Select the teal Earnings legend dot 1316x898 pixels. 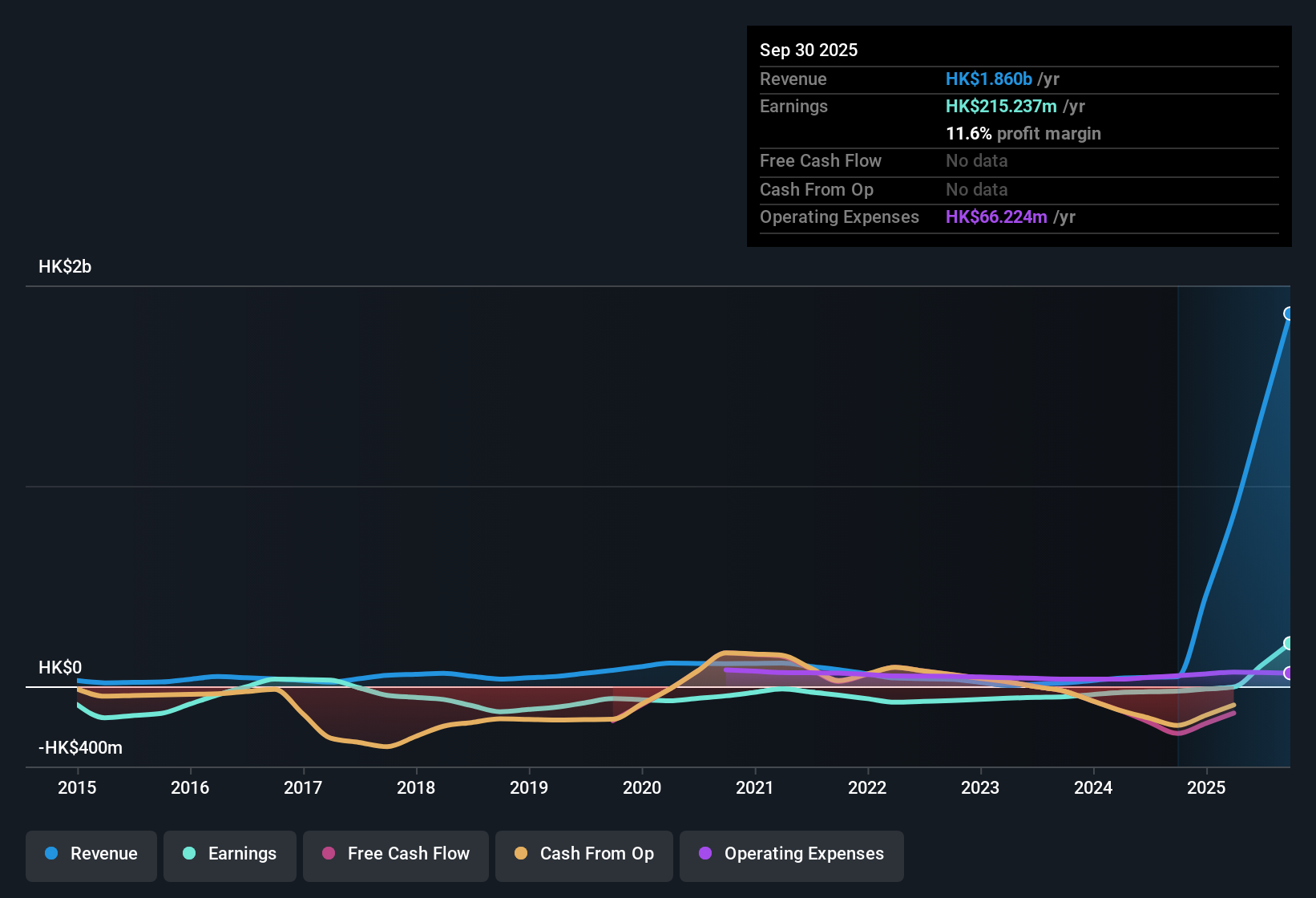pos(189,854)
